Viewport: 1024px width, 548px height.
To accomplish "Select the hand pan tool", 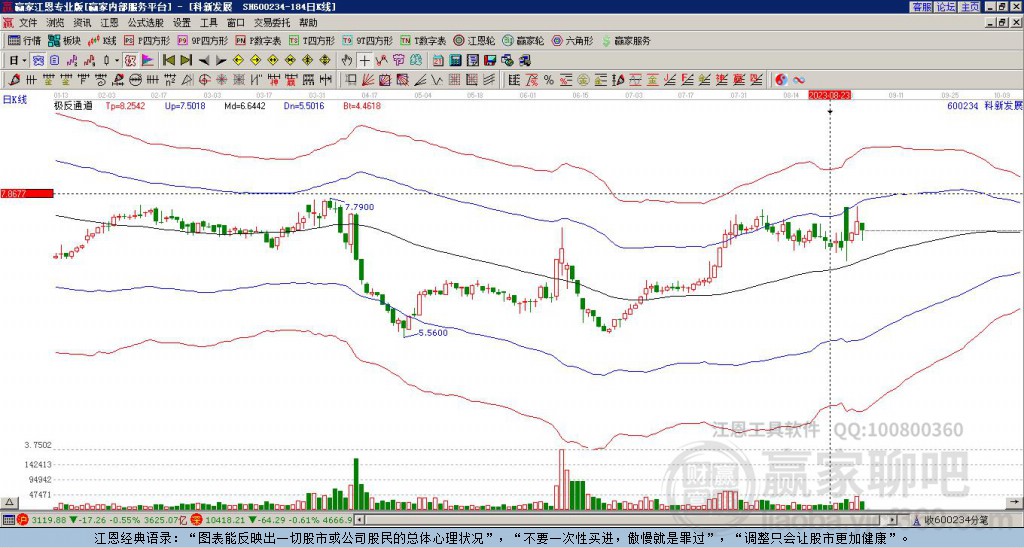I will [347, 61].
